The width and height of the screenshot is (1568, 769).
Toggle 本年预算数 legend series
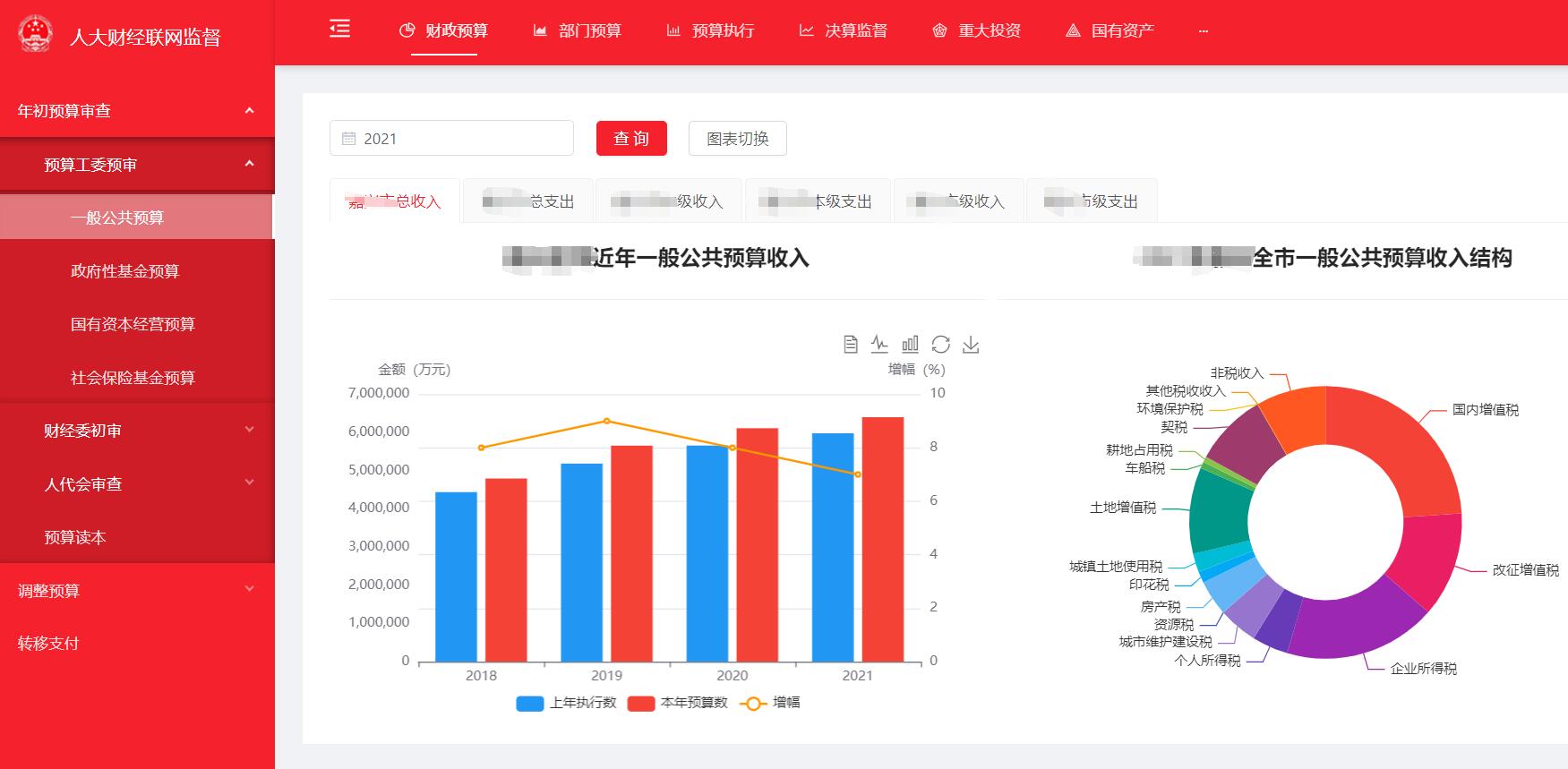click(x=678, y=703)
